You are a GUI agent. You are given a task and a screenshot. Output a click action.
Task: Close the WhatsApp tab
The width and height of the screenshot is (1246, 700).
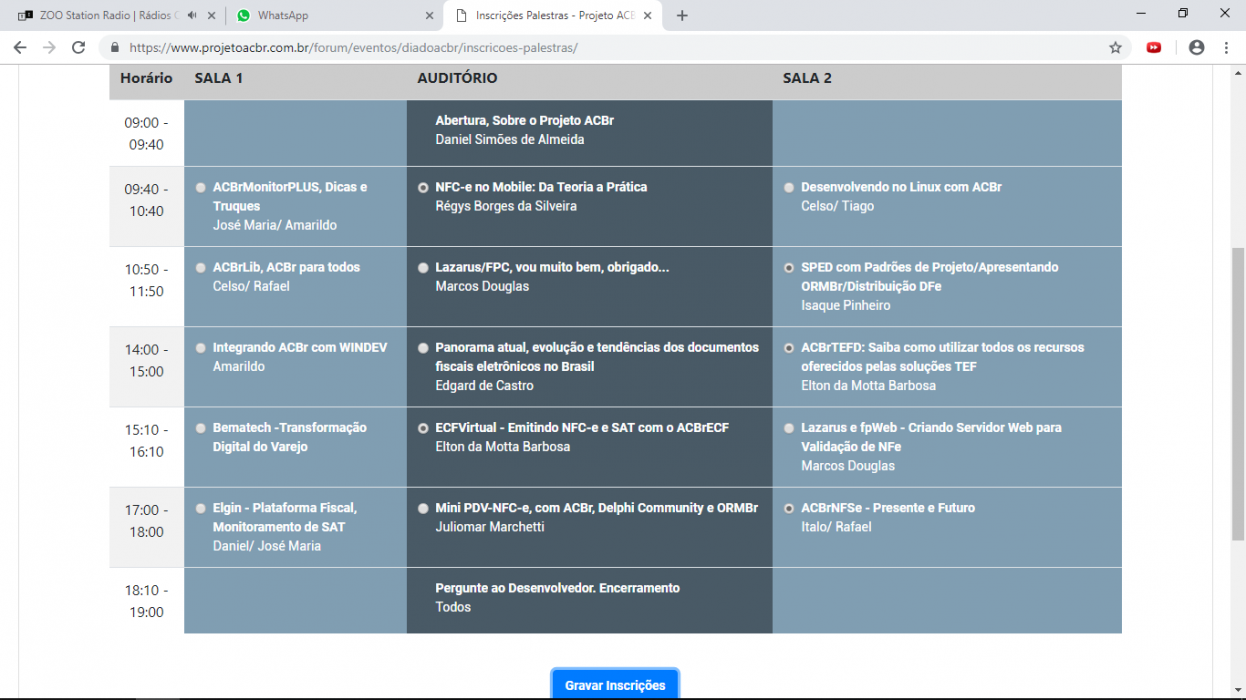(429, 15)
